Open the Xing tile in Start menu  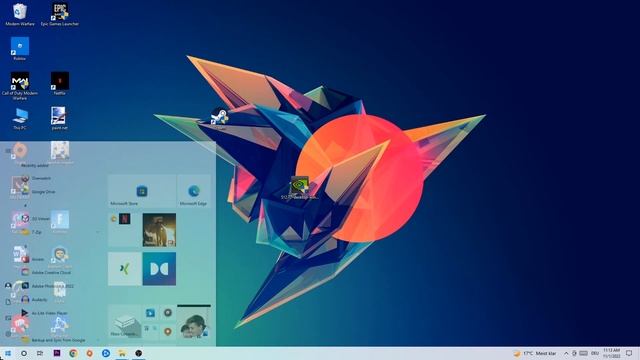coord(124,269)
